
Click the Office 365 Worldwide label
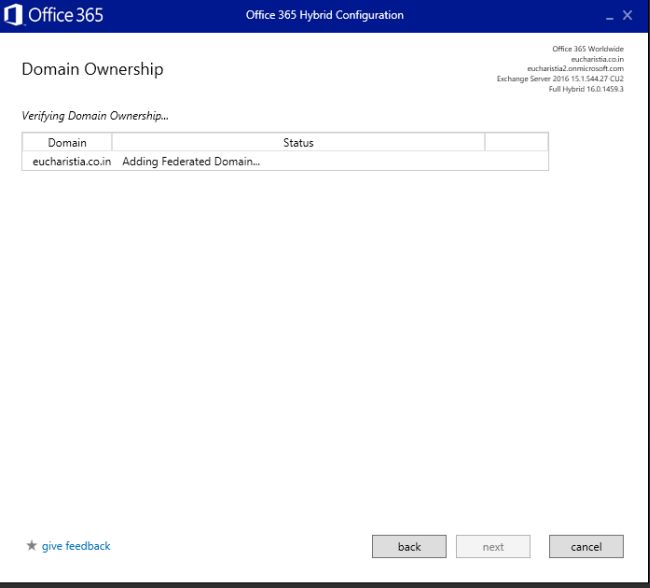pos(588,49)
